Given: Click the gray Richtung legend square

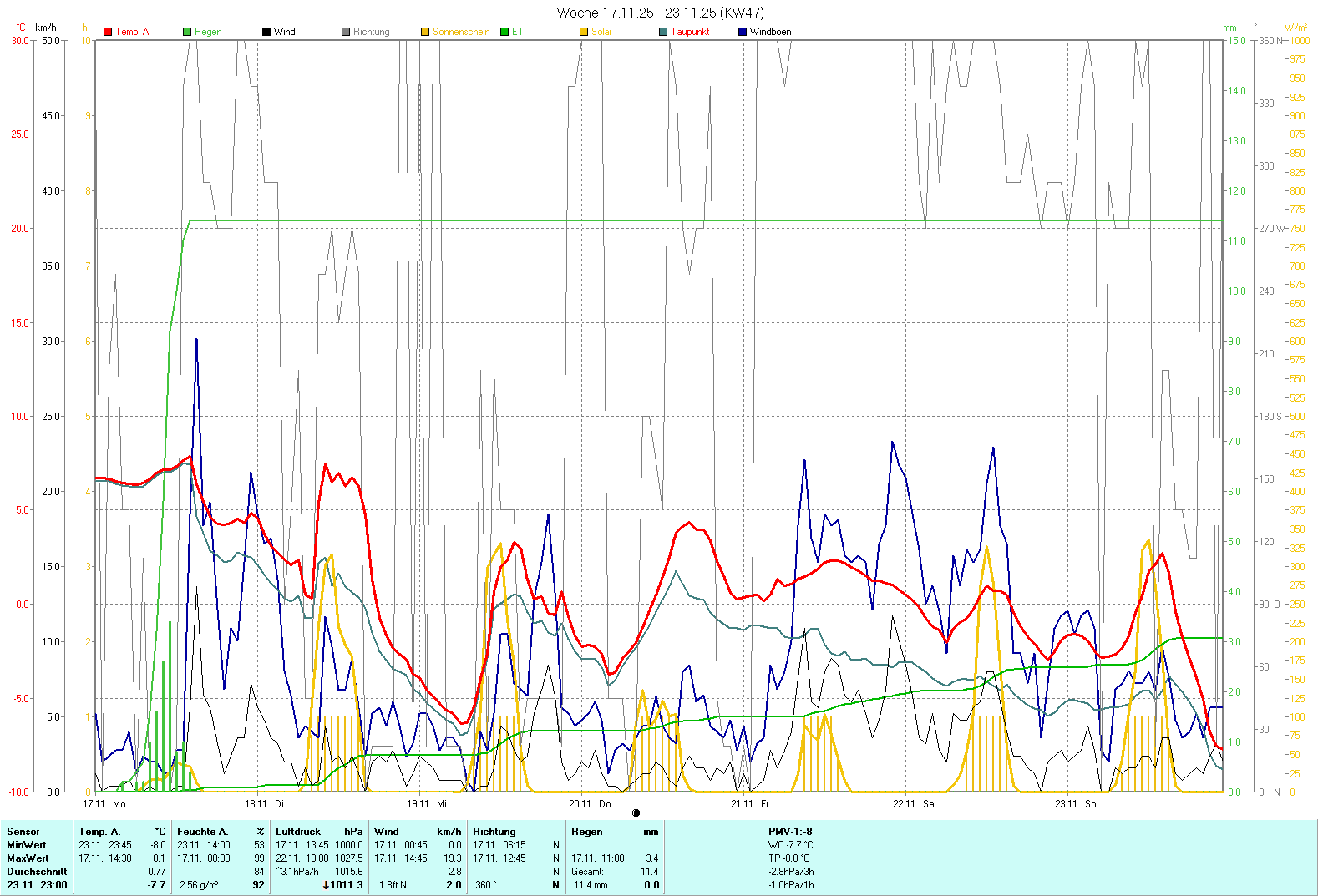Looking at the screenshot, I should (346, 32).
